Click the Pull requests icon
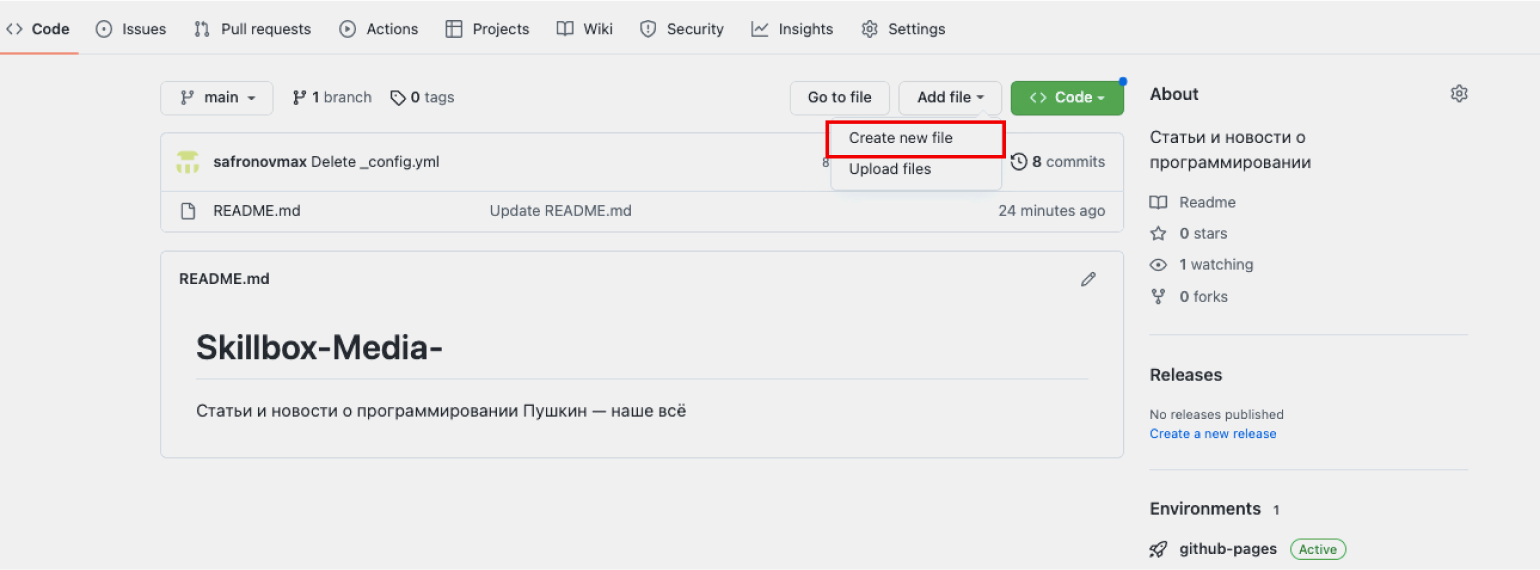The height and width of the screenshot is (570, 1540). pyautogui.click(x=202, y=29)
